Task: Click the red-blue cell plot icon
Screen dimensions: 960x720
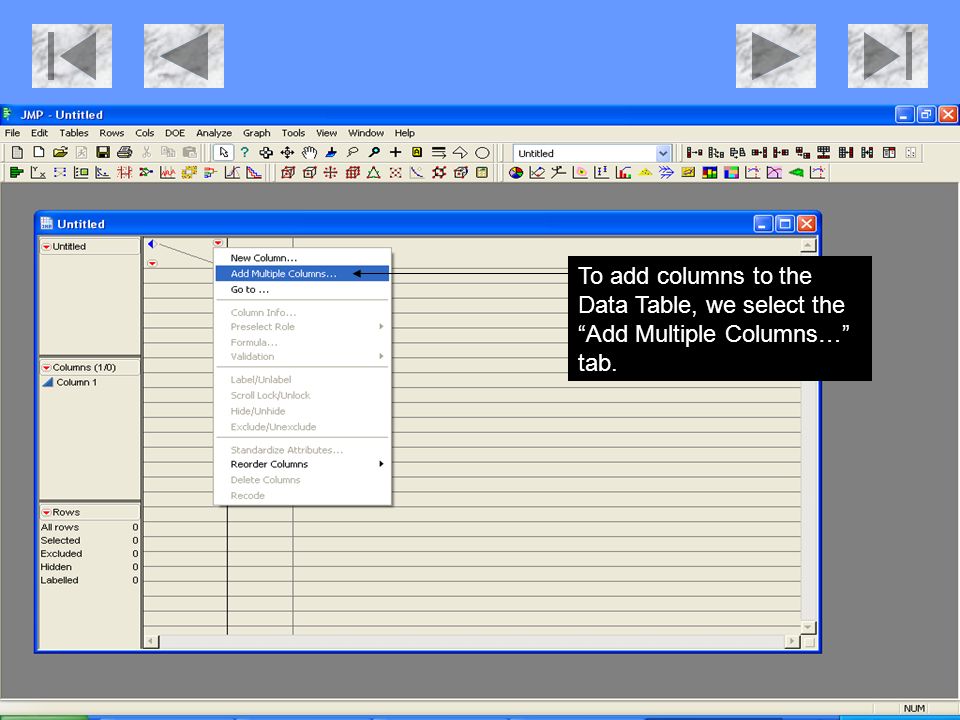Action: tap(710, 173)
